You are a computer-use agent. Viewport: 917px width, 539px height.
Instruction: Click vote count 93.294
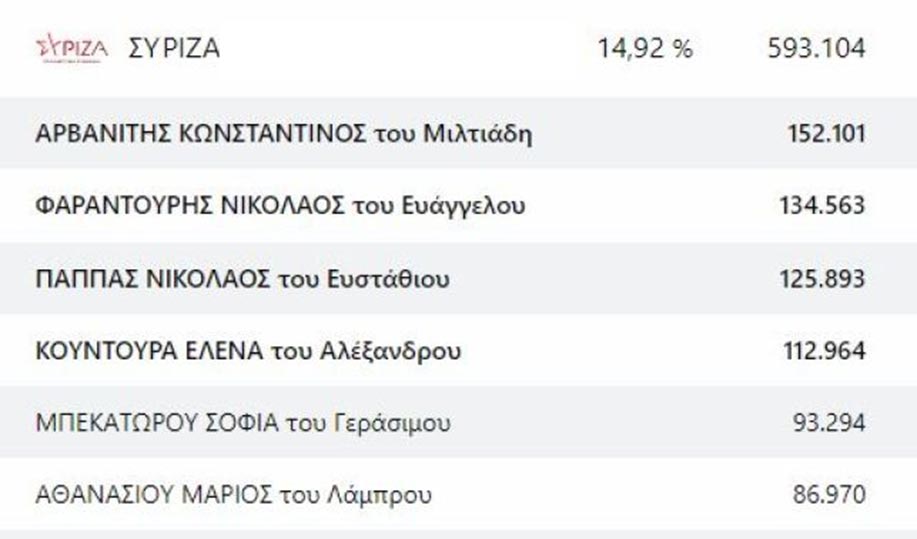[x=829, y=422]
